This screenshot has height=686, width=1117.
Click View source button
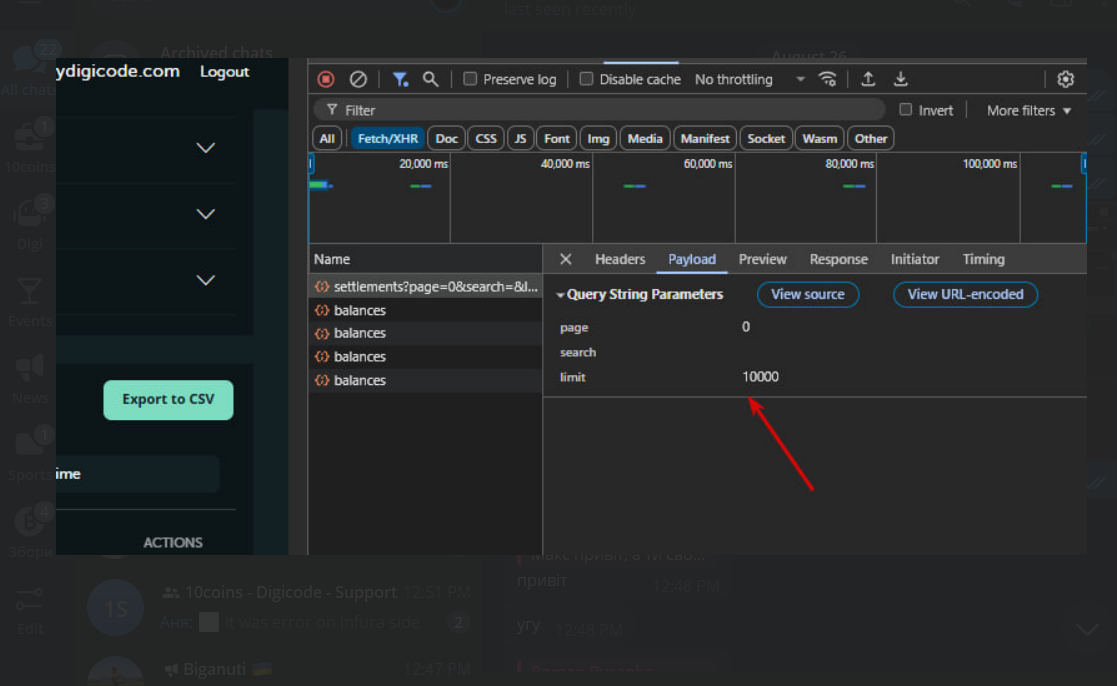pyautogui.click(x=808, y=294)
